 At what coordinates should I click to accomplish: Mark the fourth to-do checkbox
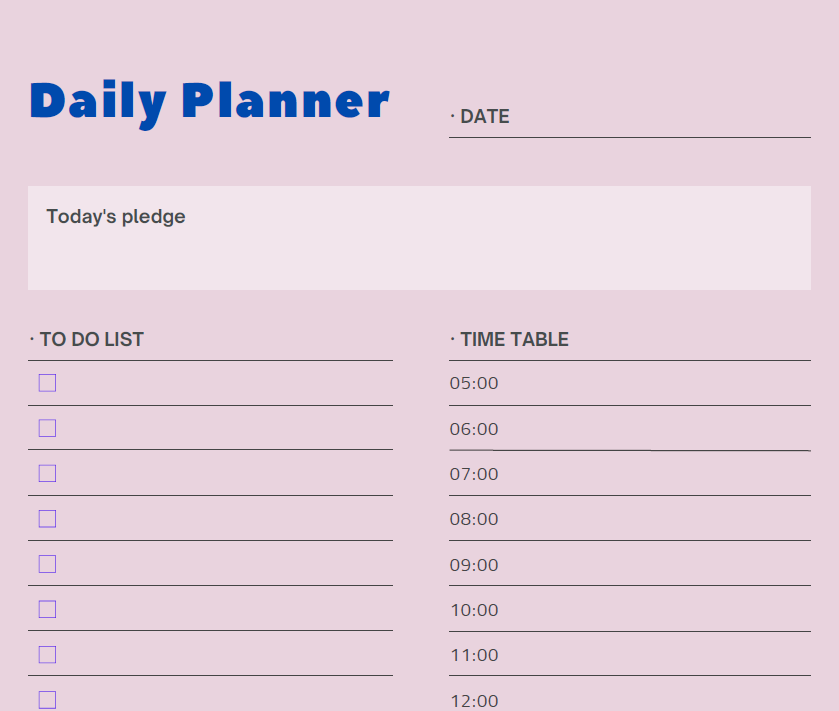47,518
